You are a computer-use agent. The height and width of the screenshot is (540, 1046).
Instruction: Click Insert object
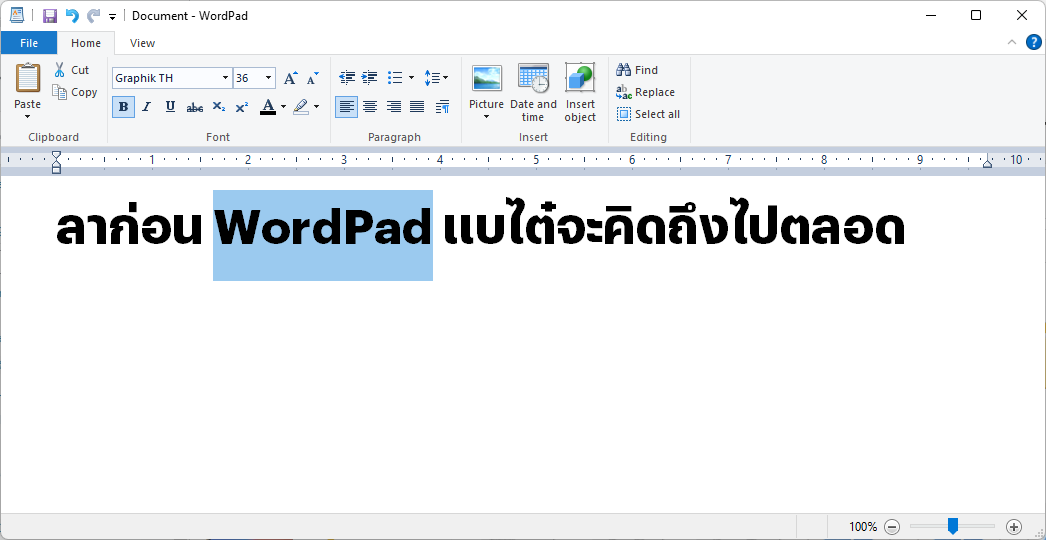click(580, 93)
